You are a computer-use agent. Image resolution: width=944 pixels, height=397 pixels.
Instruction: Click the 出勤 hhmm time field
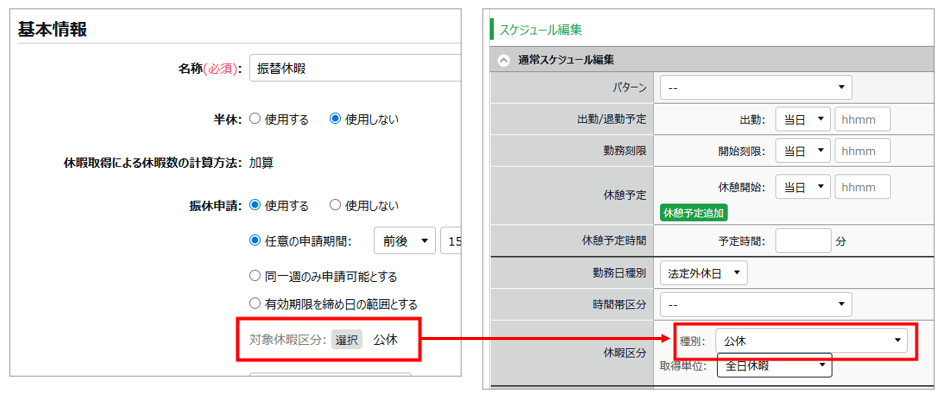click(863, 119)
